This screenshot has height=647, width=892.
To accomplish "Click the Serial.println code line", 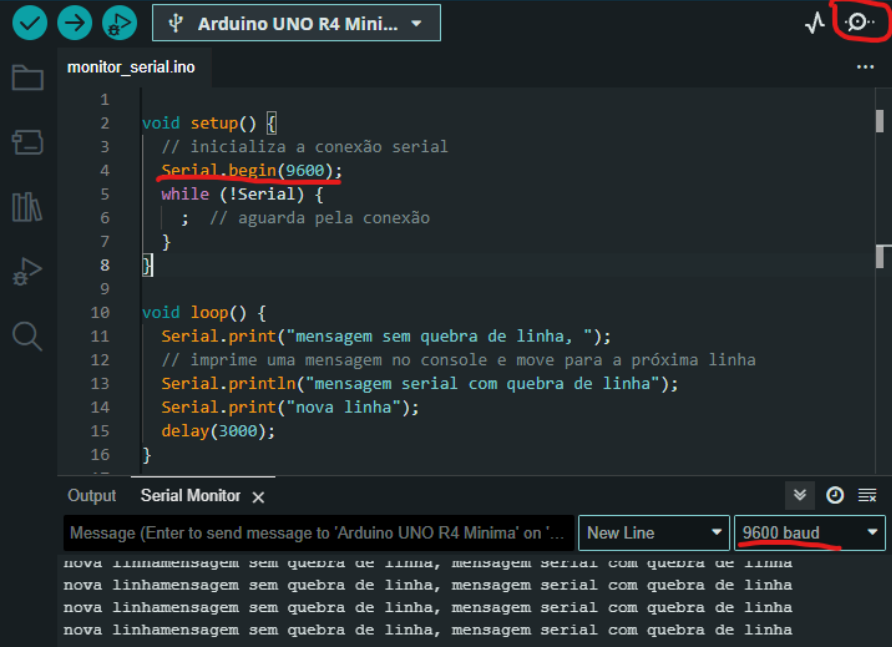I will tap(420, 384).
